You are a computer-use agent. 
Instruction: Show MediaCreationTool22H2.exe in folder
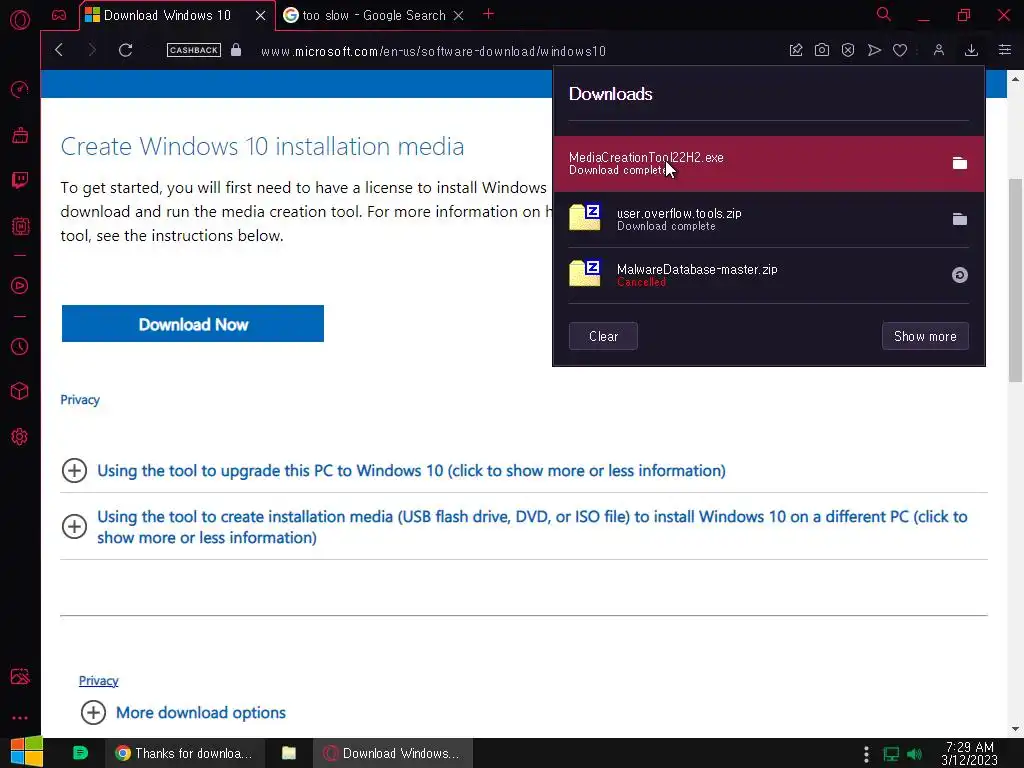[959, 163]
